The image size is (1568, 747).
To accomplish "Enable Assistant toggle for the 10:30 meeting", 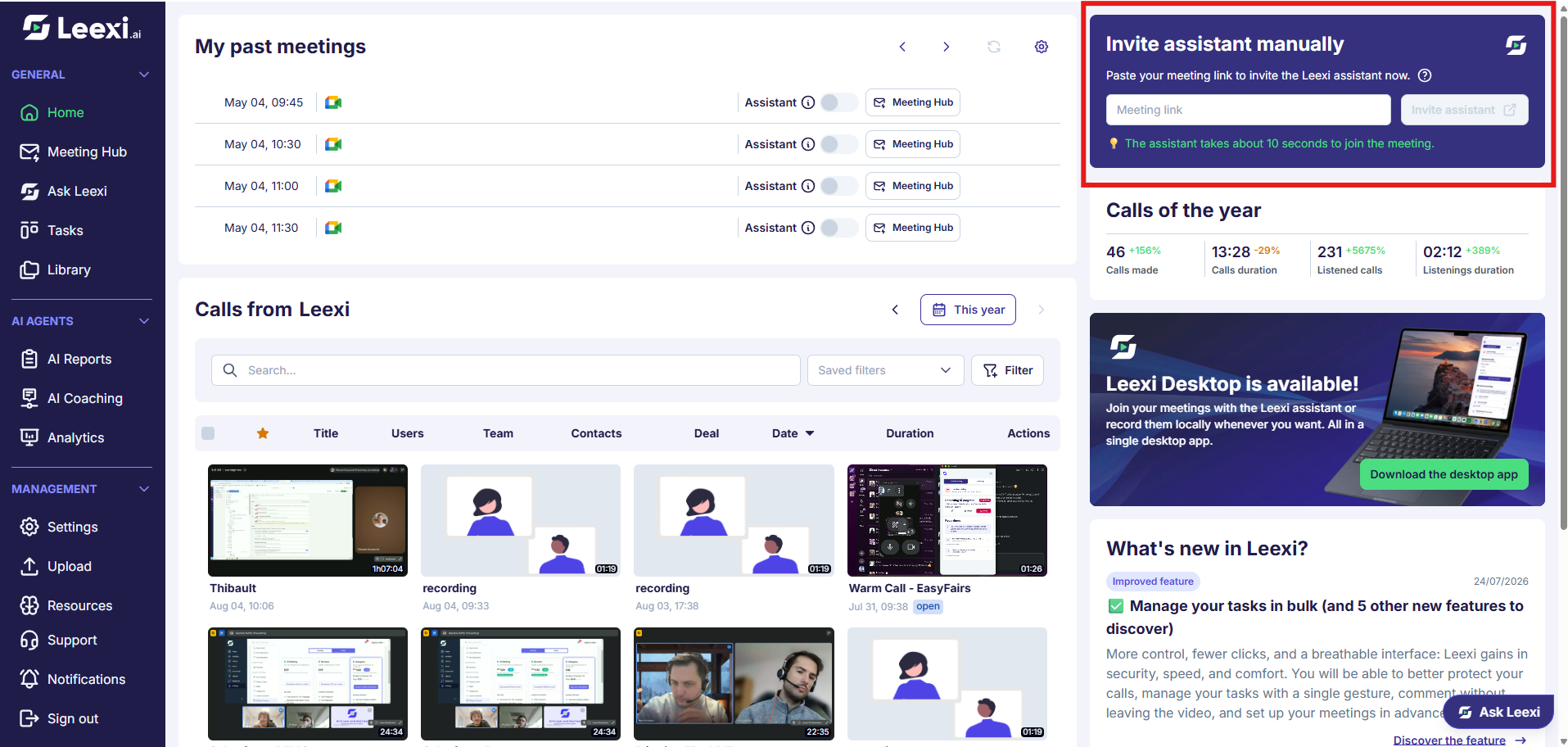I will point(838,144).
